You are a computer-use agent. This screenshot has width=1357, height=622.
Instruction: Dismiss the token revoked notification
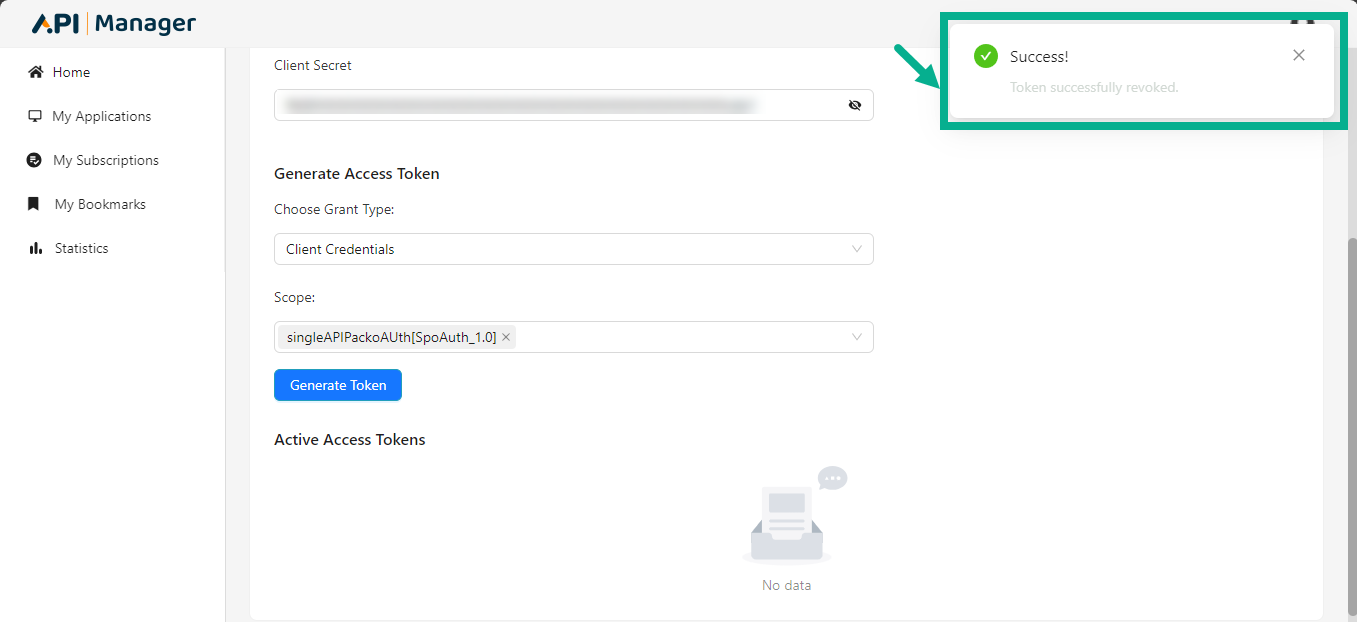[x=1298, y=55]
